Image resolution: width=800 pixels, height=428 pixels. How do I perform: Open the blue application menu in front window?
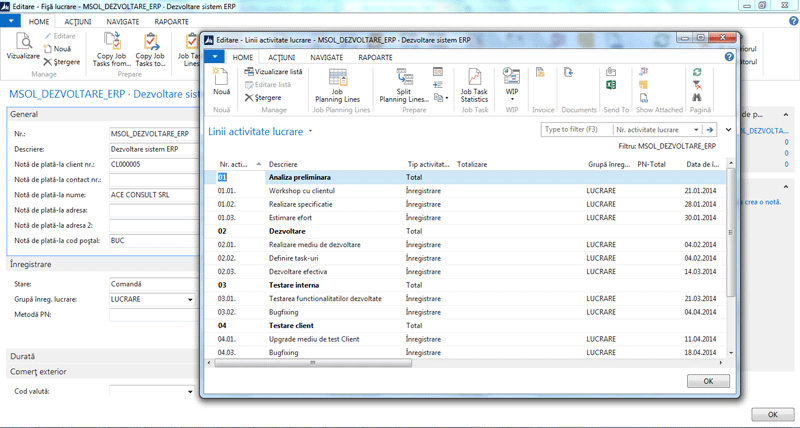pyautogui.click(x=214, y=57)
